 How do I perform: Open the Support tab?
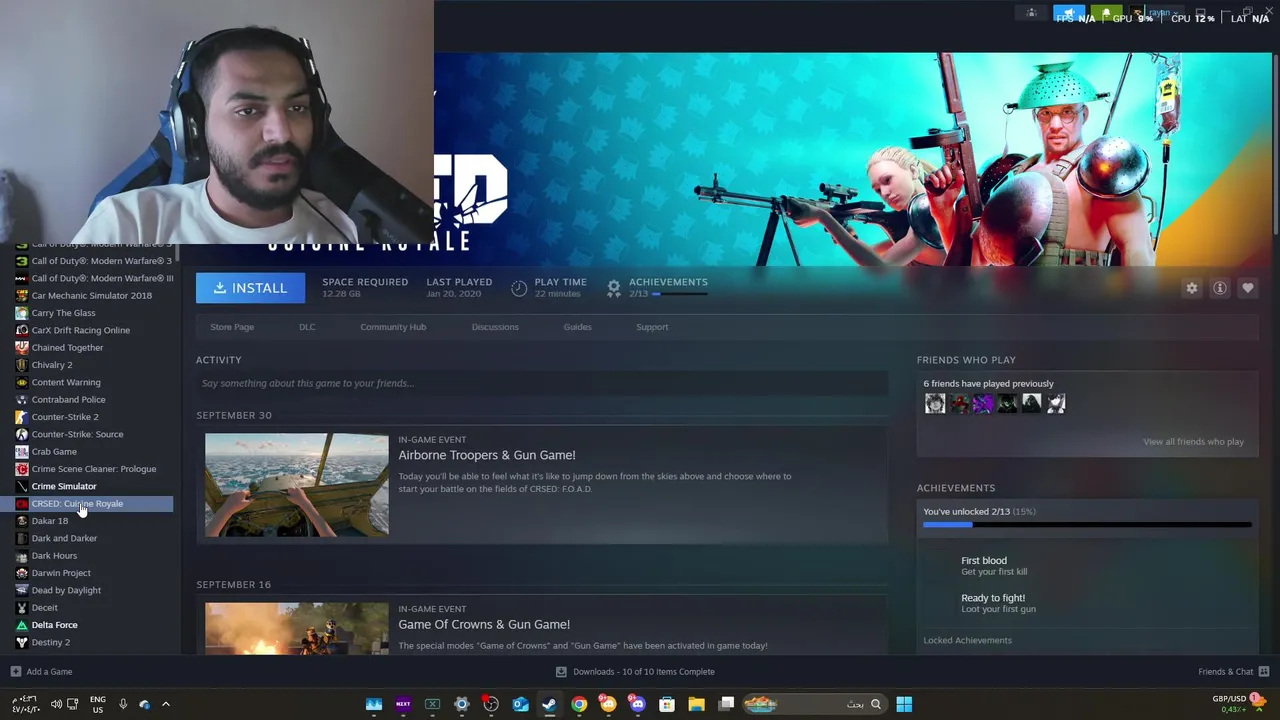(x=652, y=327)
